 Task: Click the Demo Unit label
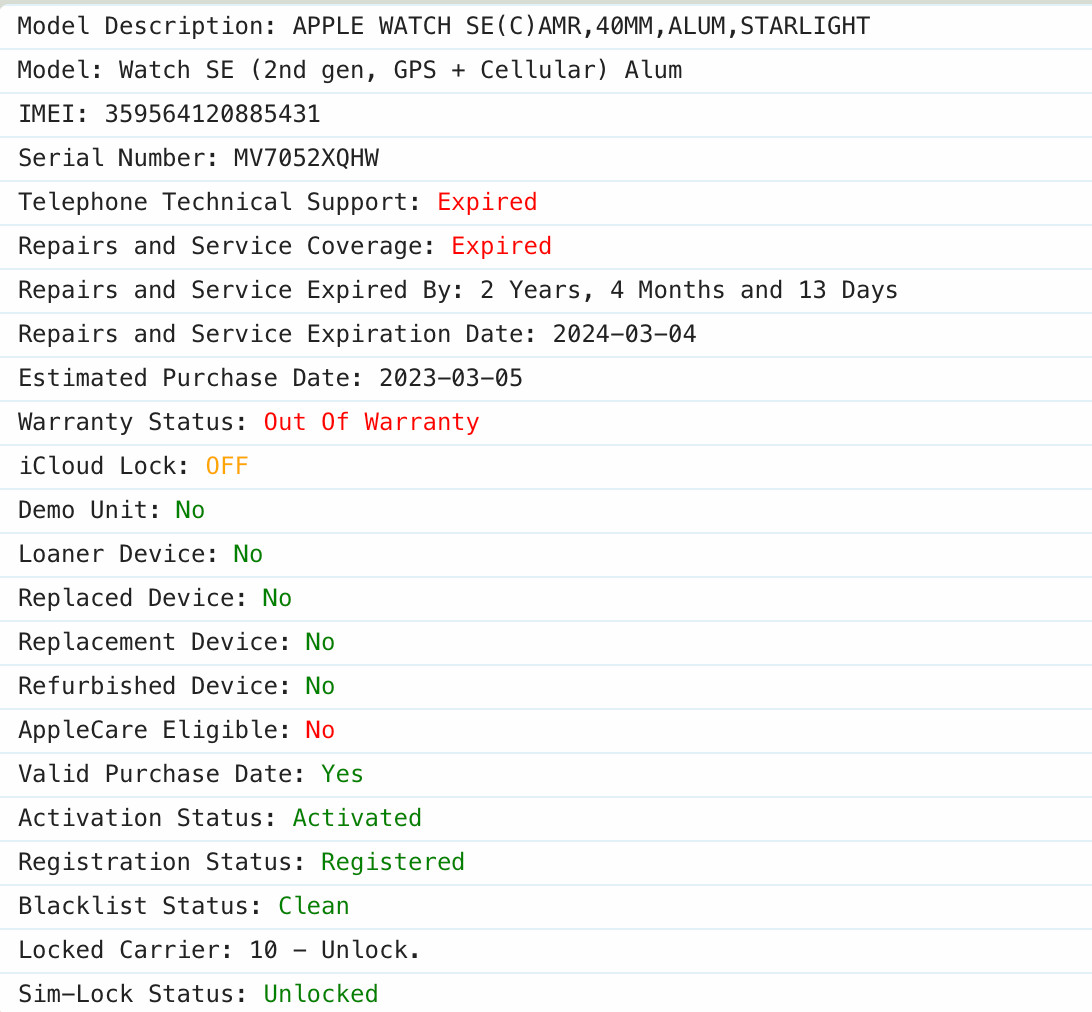[89, 510]
